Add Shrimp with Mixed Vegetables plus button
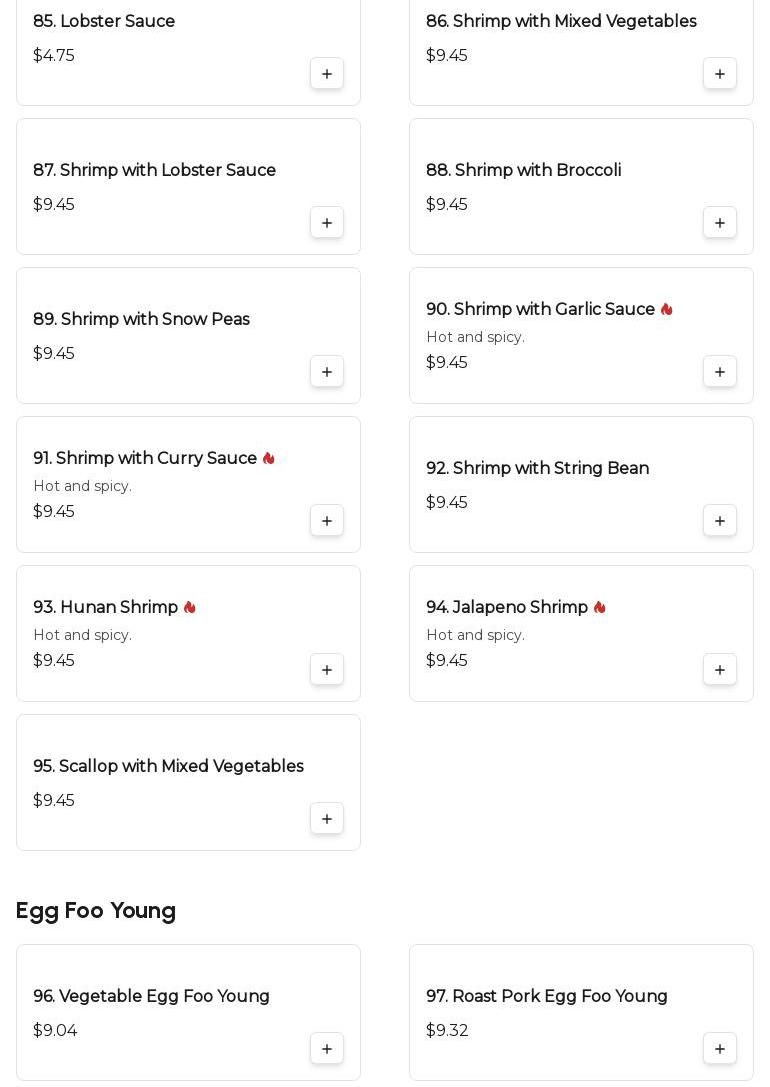Viewport: 770px width, 1087px height. (x=720, y=74)
